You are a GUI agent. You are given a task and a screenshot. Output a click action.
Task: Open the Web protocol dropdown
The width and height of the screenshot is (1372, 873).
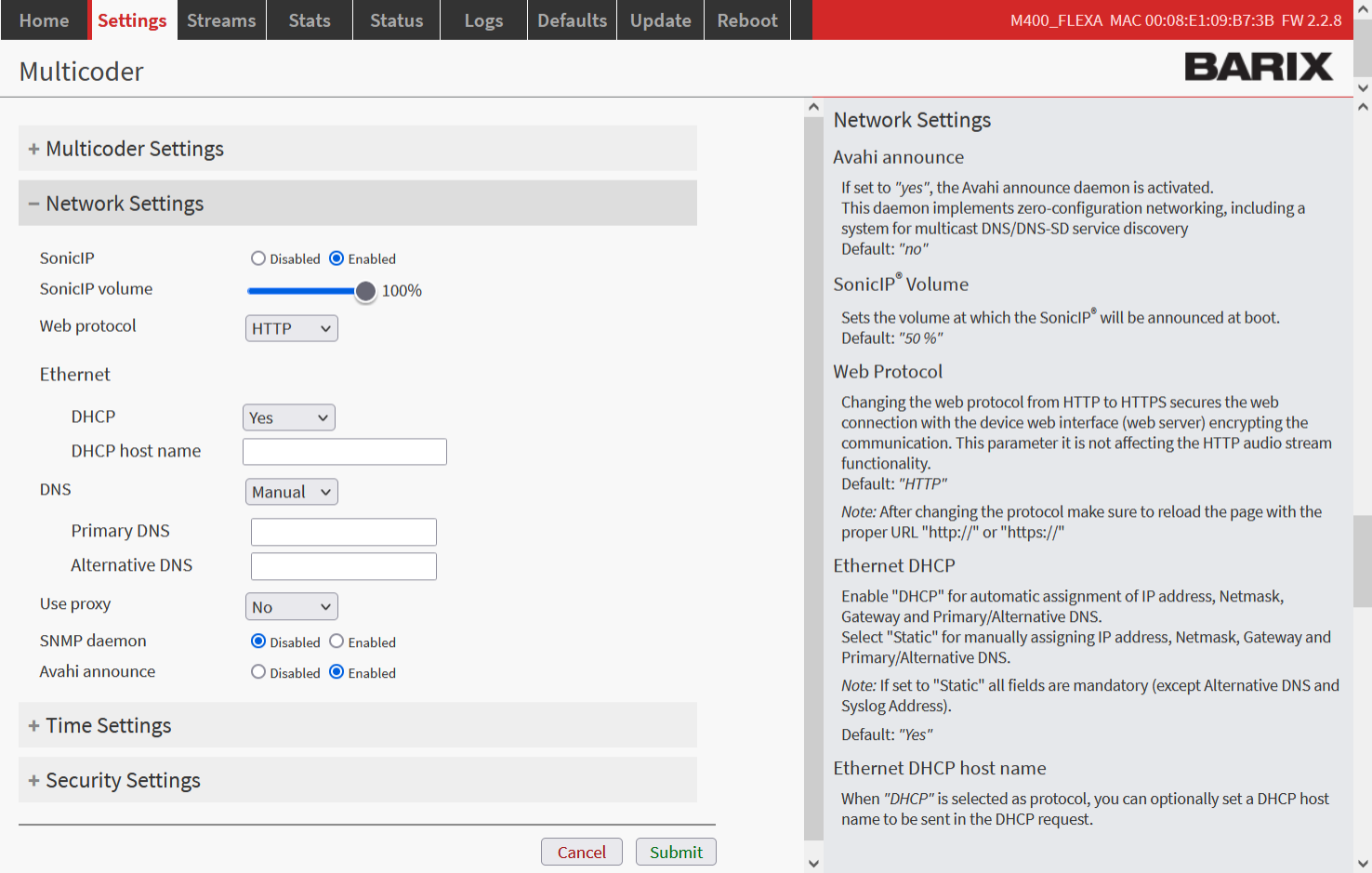291,328
